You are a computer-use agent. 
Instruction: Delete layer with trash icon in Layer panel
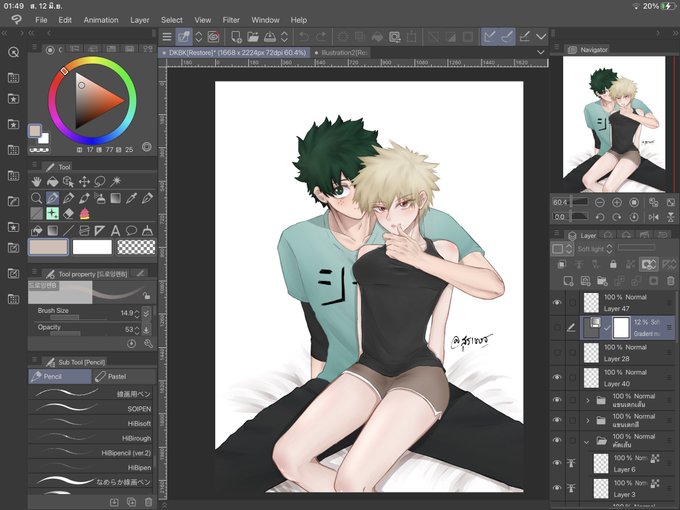click(x=670, y=281)
